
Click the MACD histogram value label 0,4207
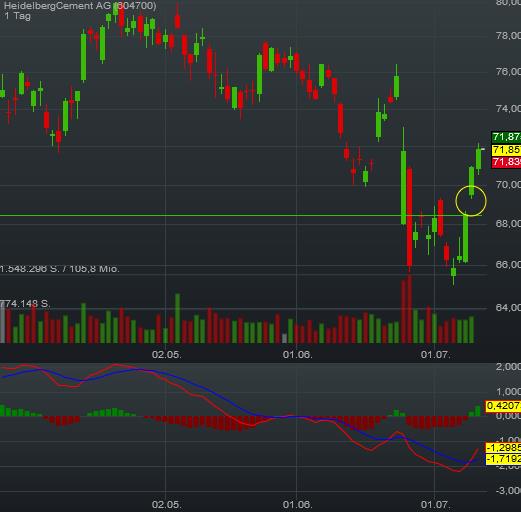pos(503,406)
